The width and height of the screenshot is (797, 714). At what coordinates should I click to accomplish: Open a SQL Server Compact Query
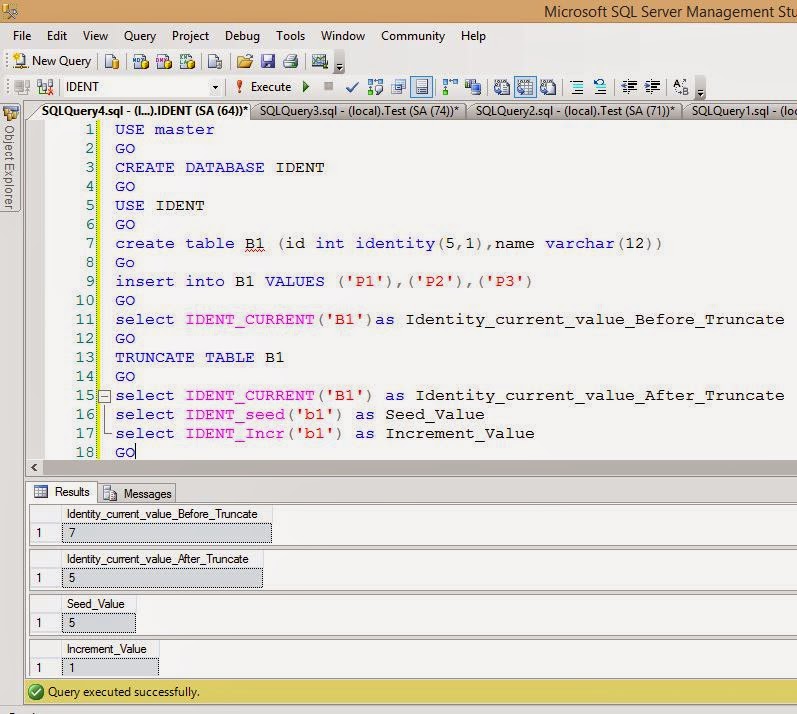click(x=215, y=61)
